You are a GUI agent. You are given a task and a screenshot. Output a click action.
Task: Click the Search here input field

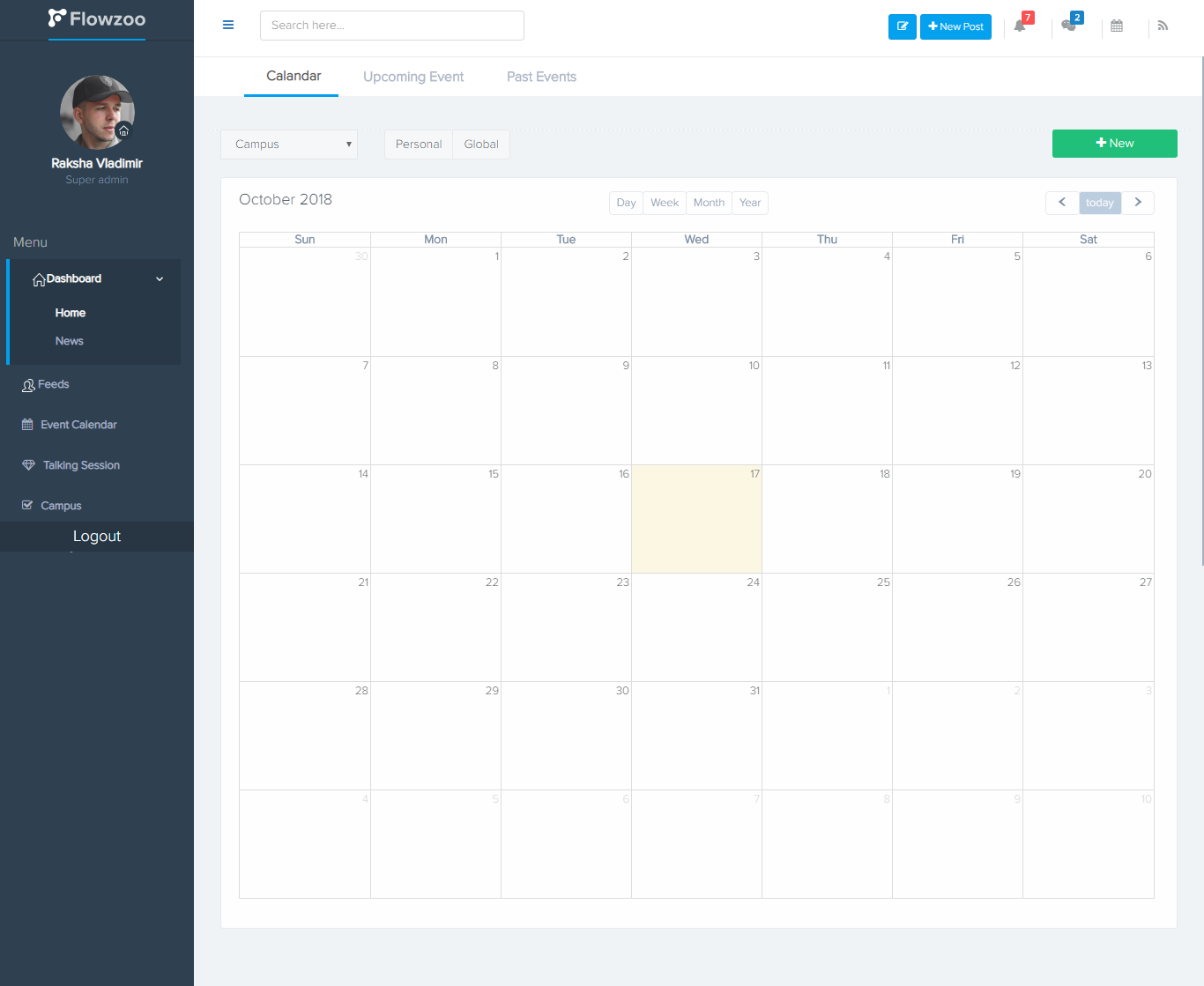tap(392, 26)
